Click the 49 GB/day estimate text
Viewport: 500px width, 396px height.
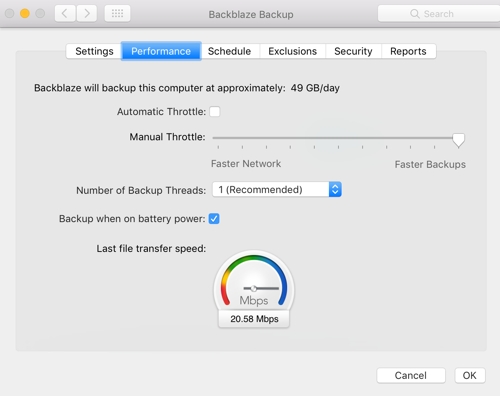pyautogui.click(x=315, y=88)
